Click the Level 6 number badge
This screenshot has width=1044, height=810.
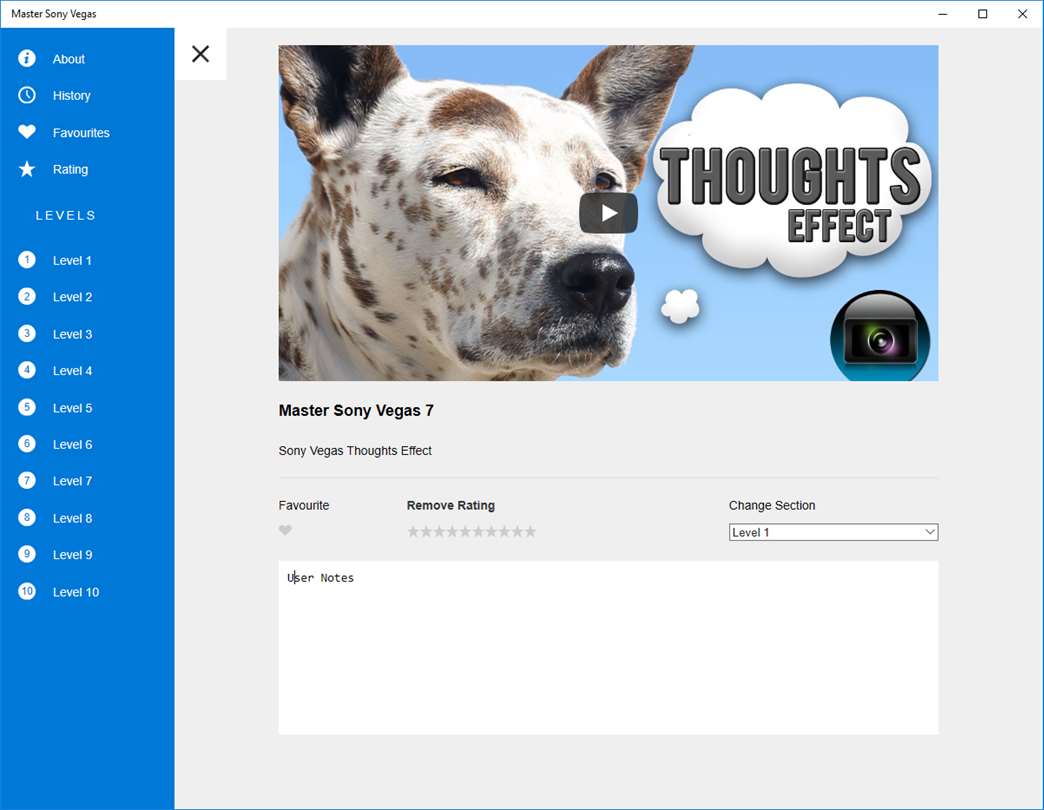[27, 444]
